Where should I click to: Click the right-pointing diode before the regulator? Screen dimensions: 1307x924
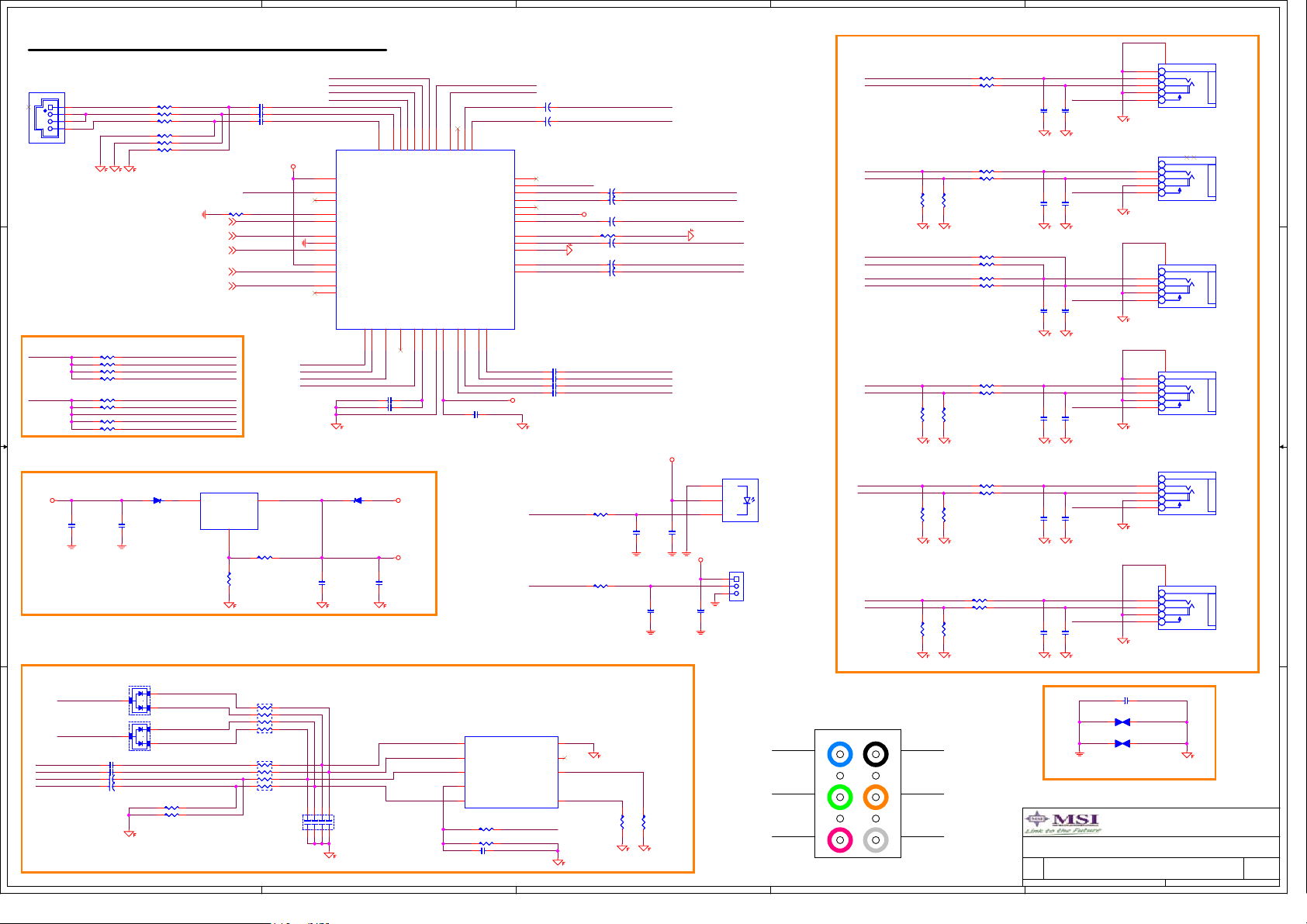(157, 500)
